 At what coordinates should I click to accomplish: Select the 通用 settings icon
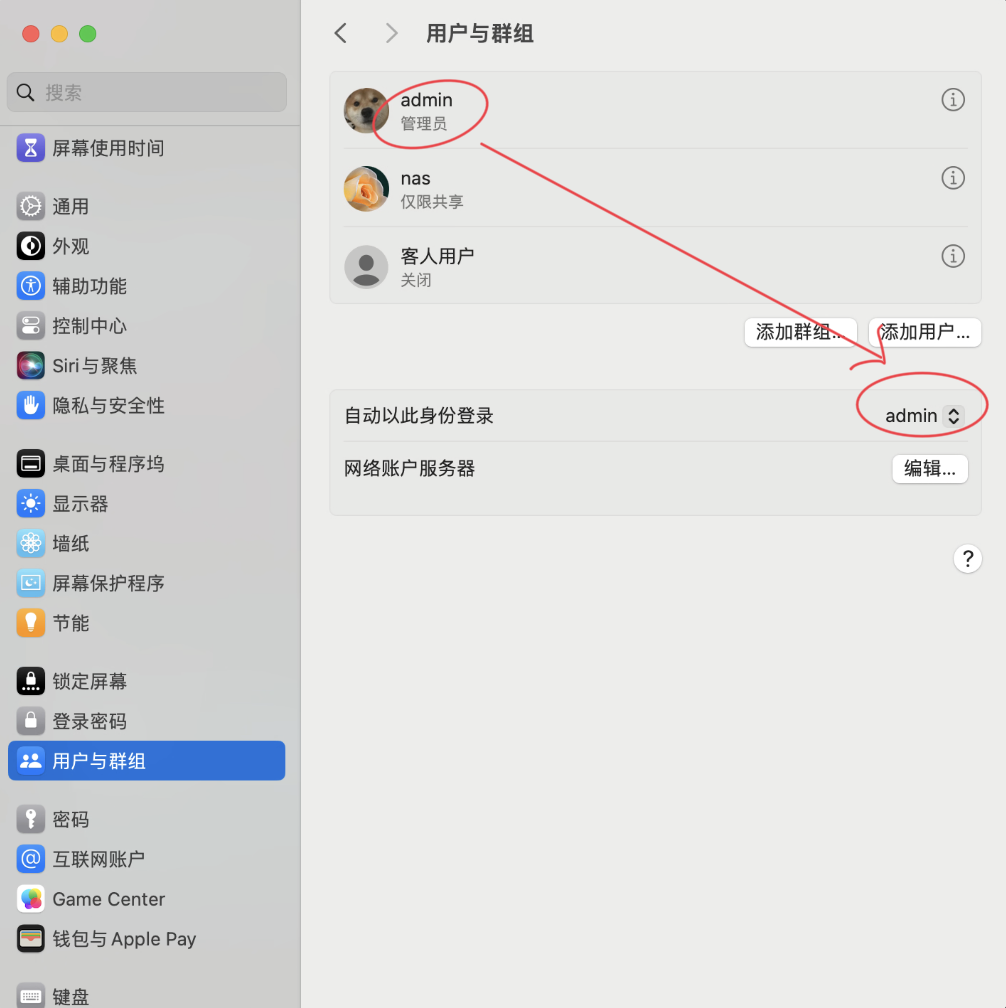[30, 206]
